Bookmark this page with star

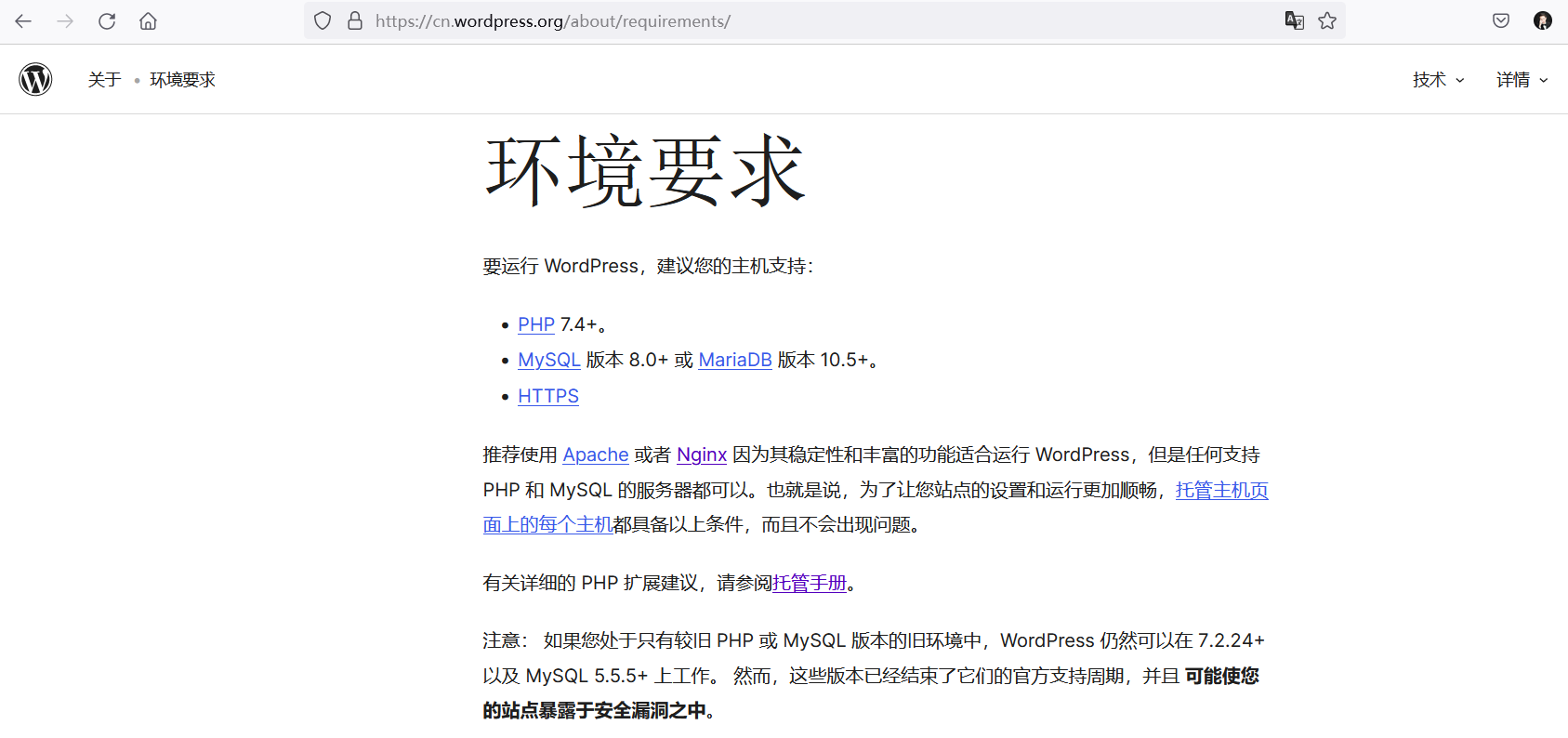[1327, 20]
